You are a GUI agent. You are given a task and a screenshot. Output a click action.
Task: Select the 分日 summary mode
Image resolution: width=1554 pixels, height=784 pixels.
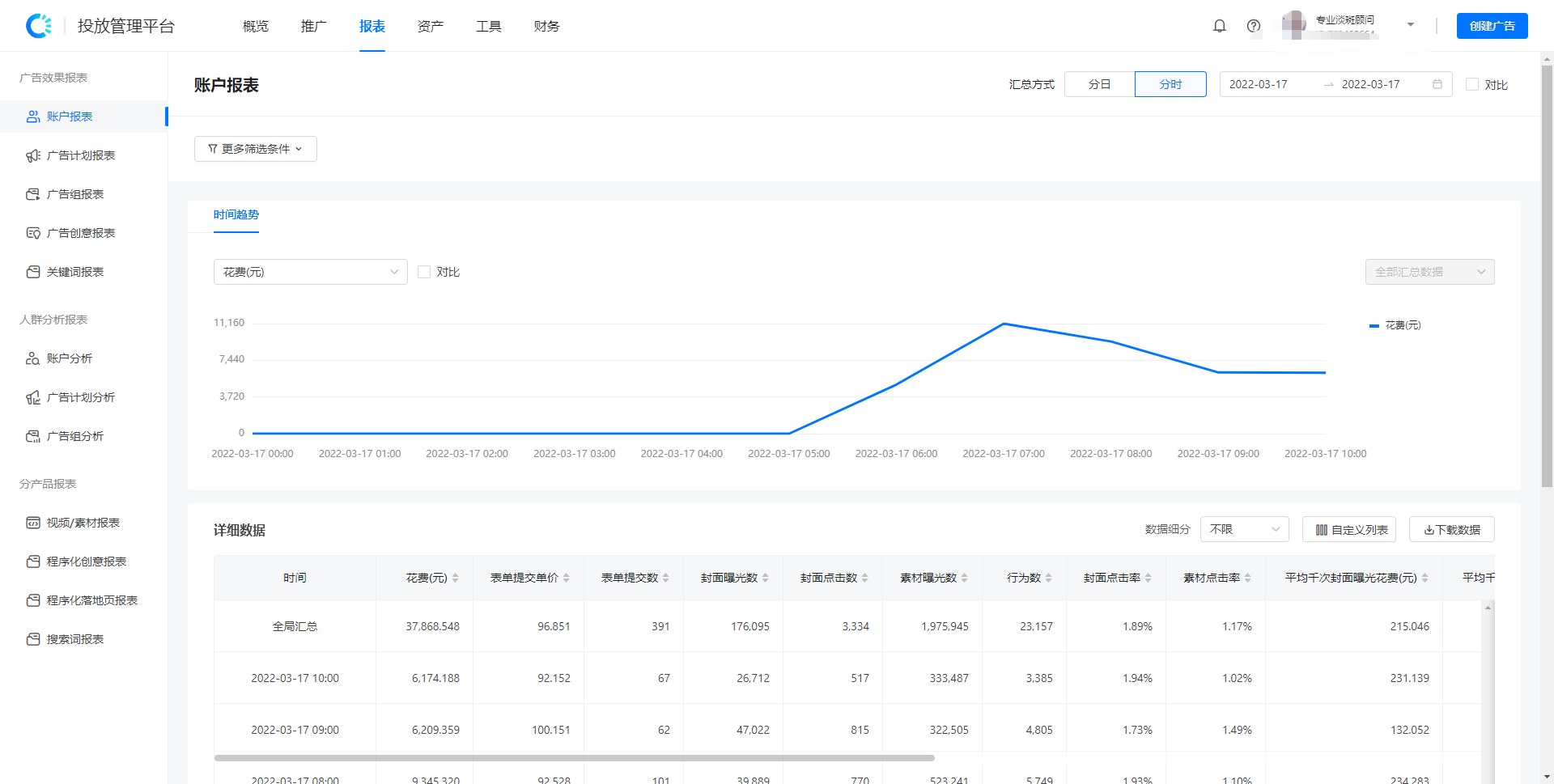[x=1099, y=84]
